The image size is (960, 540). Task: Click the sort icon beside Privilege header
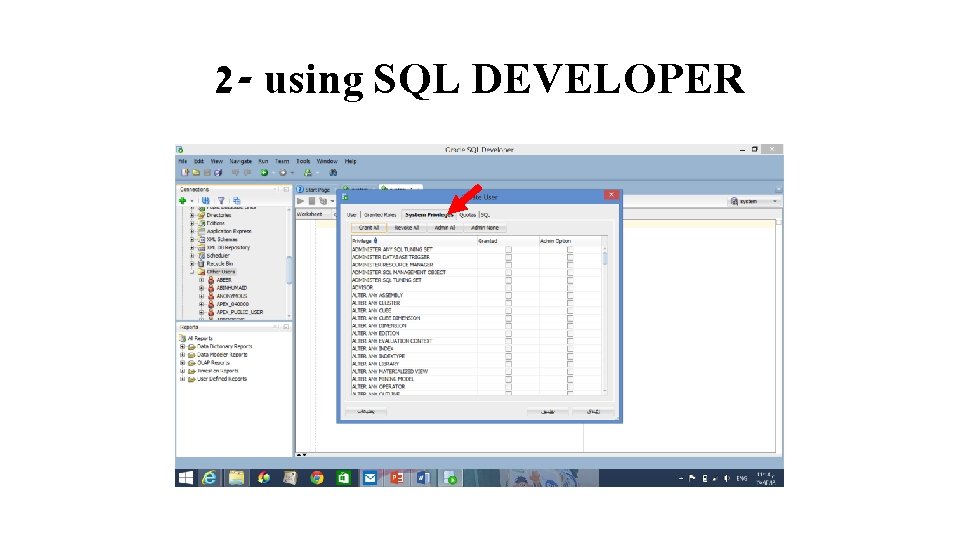375,241
